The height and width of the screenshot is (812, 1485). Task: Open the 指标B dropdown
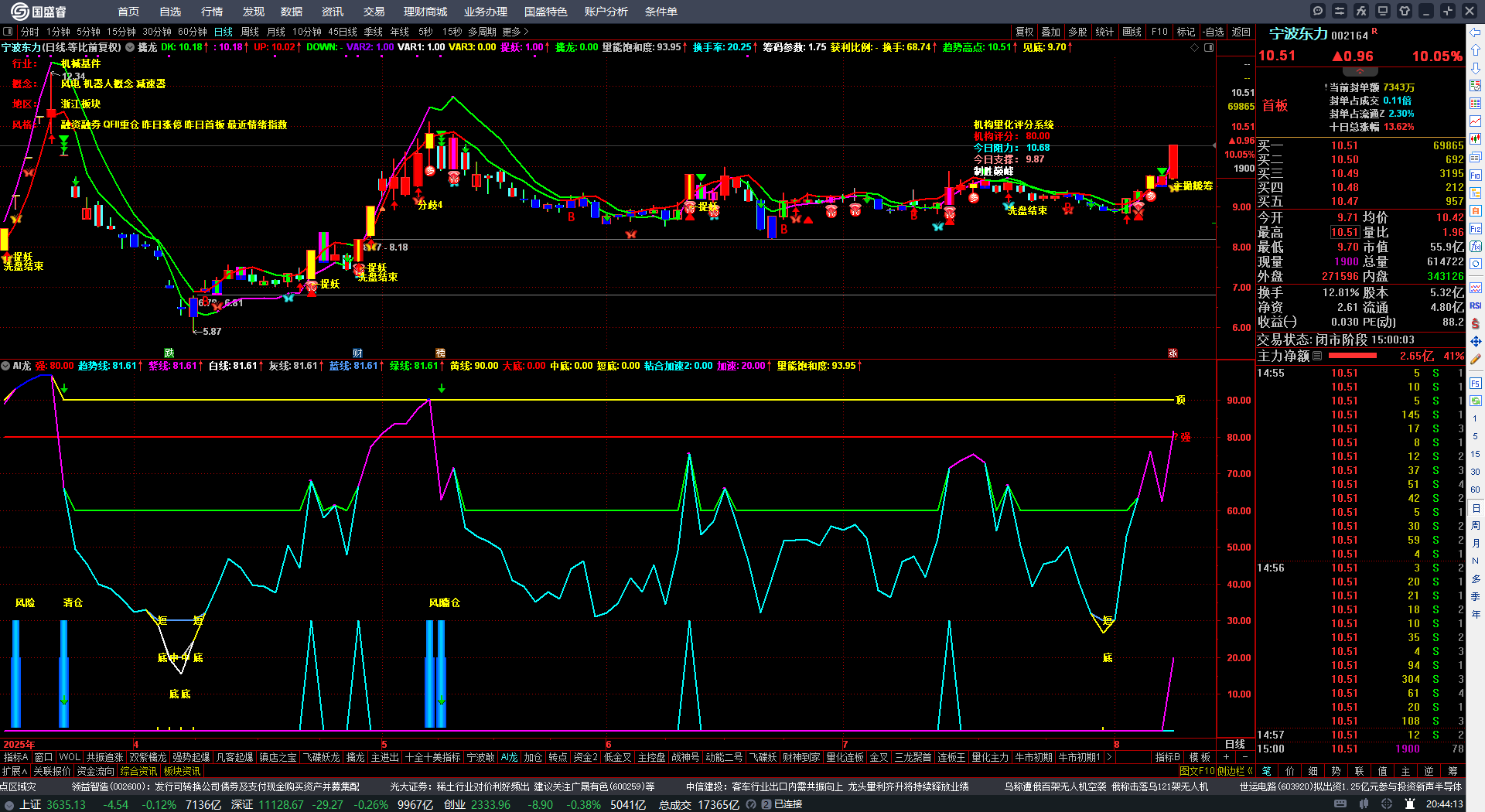[x=1167, y=757]
